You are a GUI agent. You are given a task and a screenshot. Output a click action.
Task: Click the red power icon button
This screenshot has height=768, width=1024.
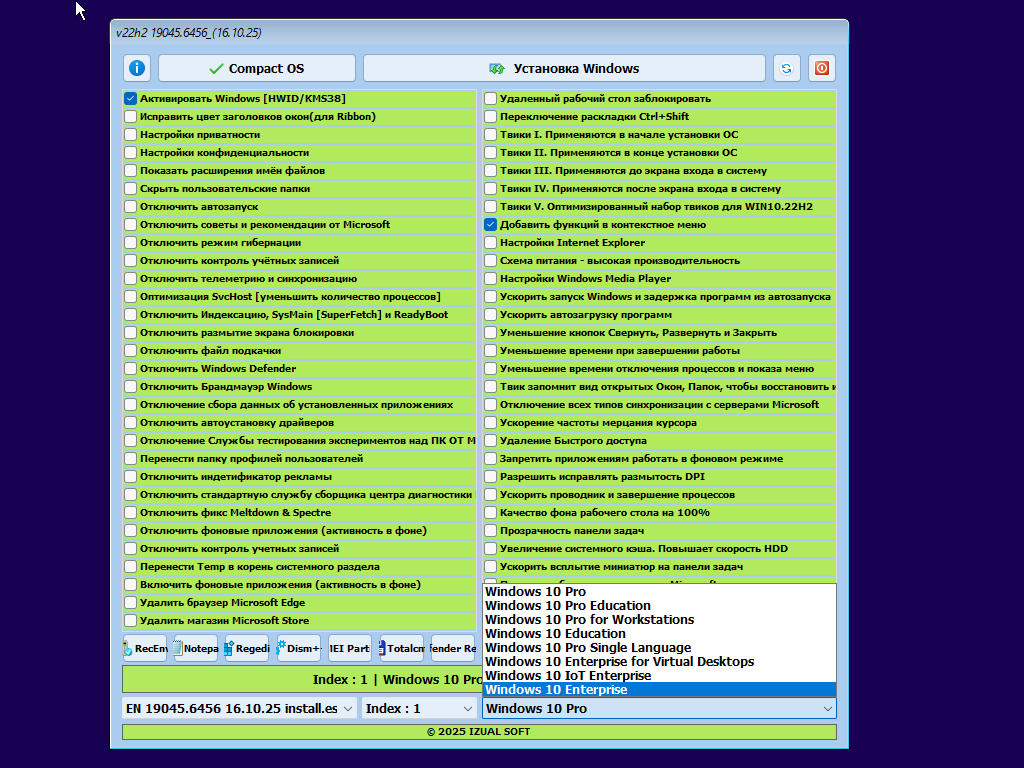(822, 68)
